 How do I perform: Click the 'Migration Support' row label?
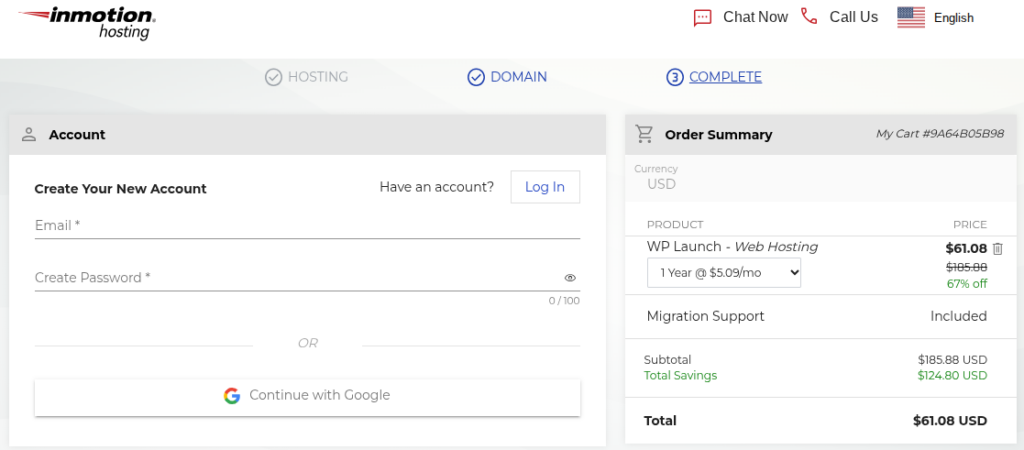(x=705, y=317)
